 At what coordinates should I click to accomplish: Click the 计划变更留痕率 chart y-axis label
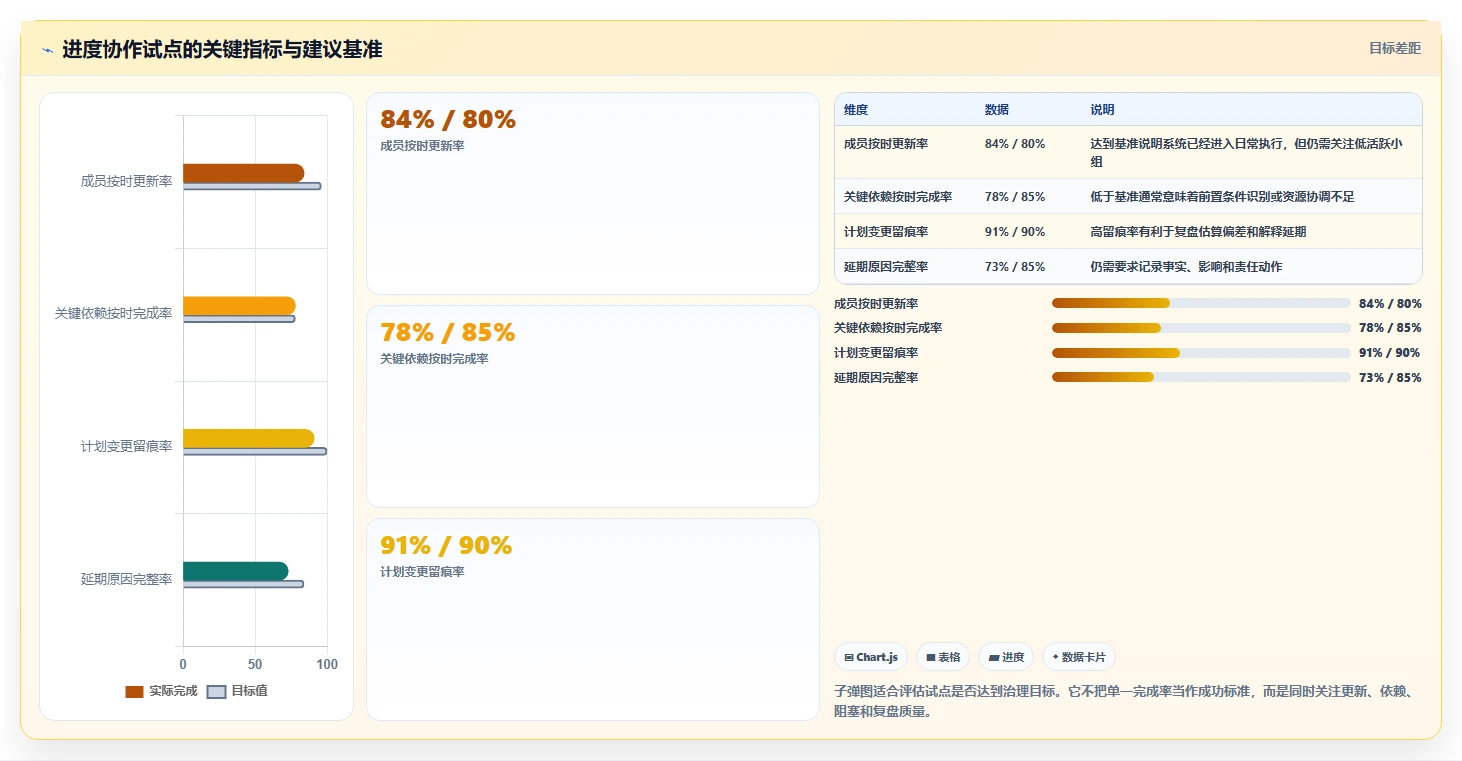127,447
